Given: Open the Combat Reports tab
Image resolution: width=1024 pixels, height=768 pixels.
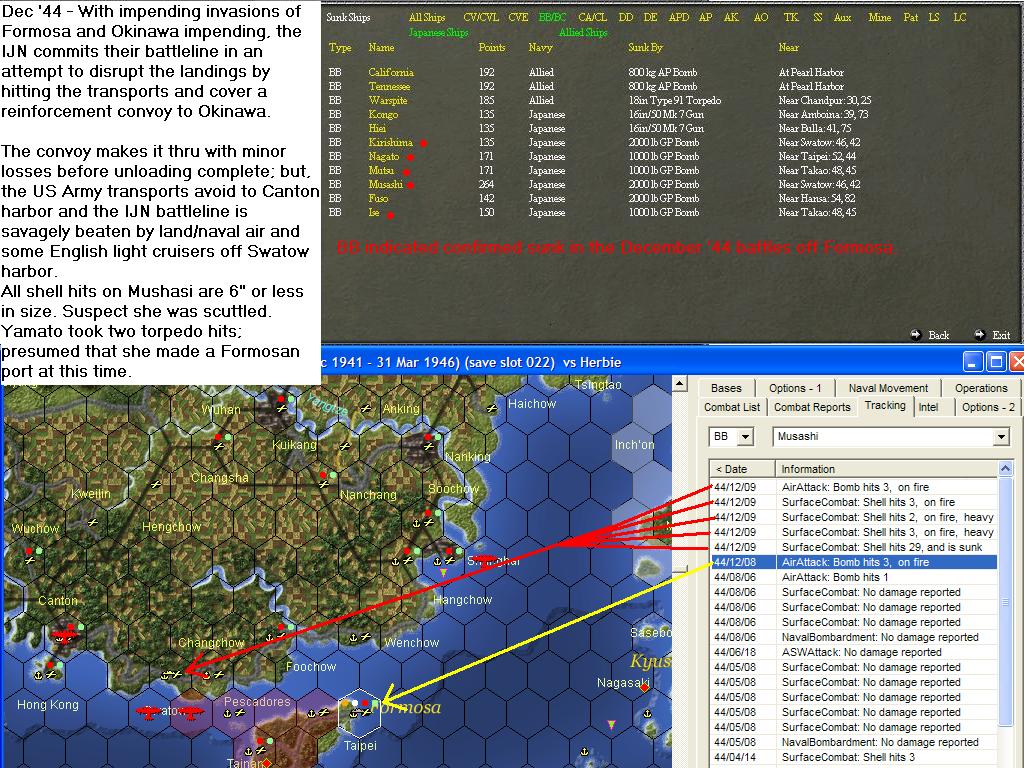Looking at the screenshot, I should 812,407.
